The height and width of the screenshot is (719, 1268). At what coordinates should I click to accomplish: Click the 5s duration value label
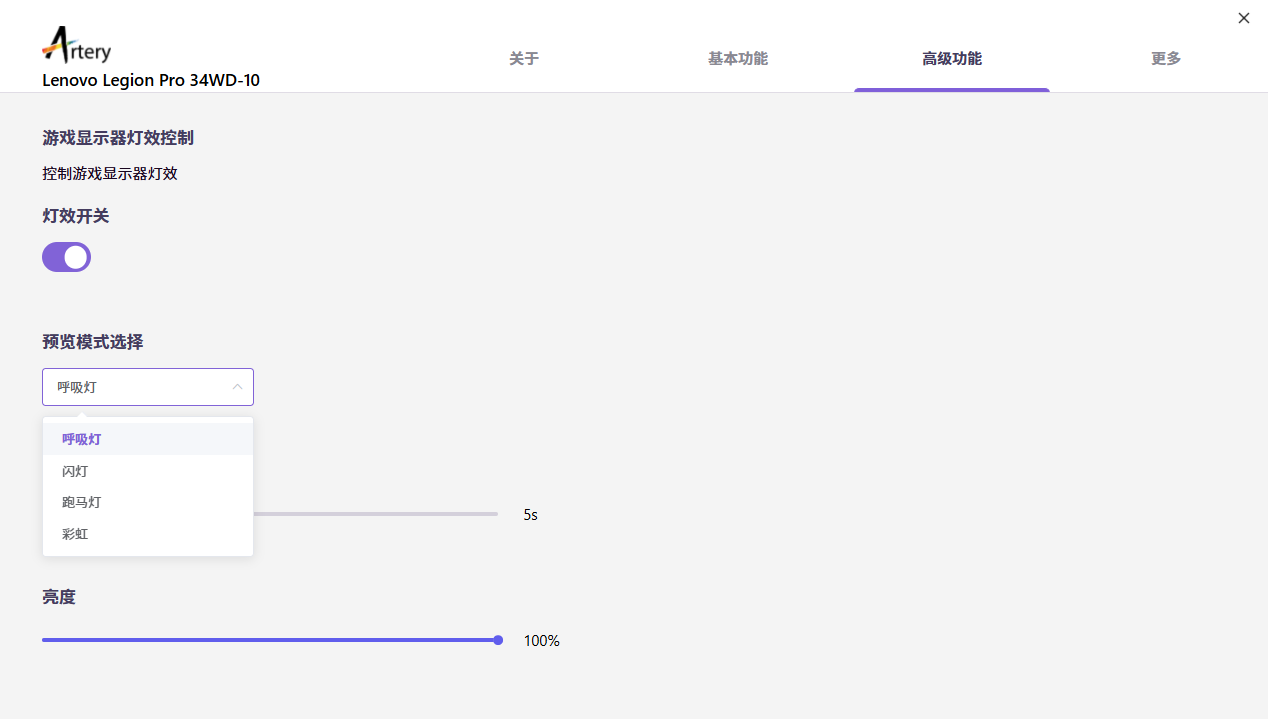click(530, 515)
